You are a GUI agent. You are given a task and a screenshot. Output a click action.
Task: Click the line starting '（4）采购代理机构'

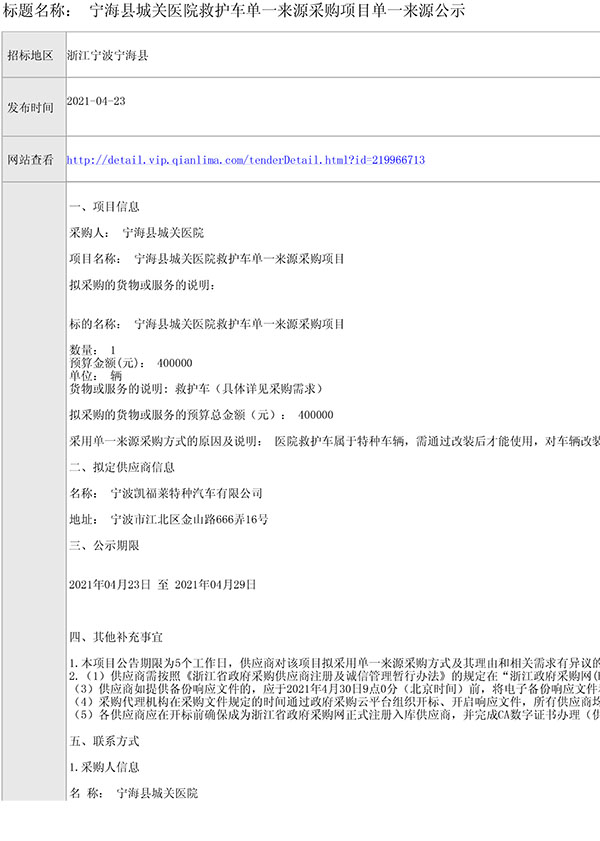click(335, 702)
